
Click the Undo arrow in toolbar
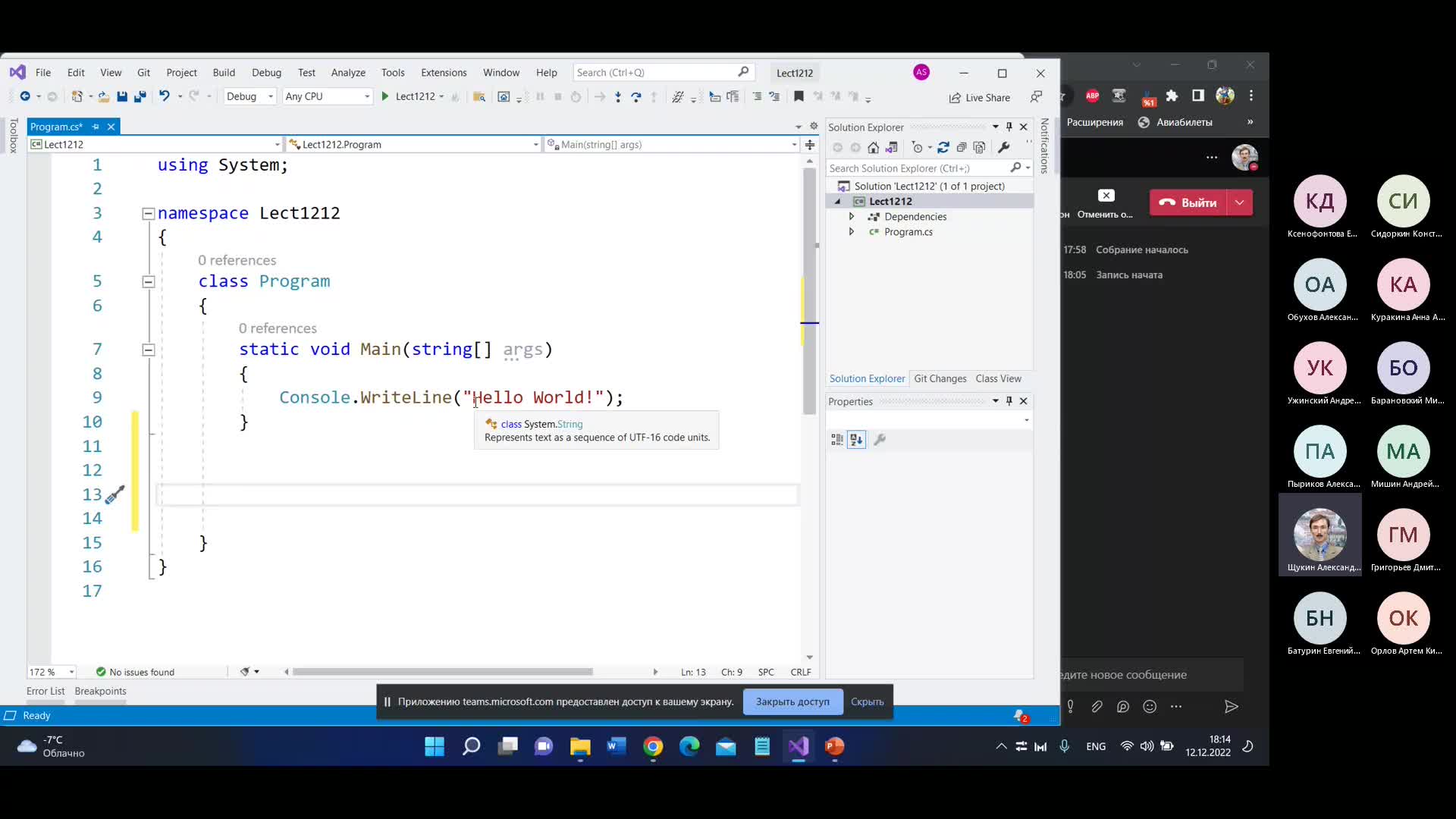164,96
